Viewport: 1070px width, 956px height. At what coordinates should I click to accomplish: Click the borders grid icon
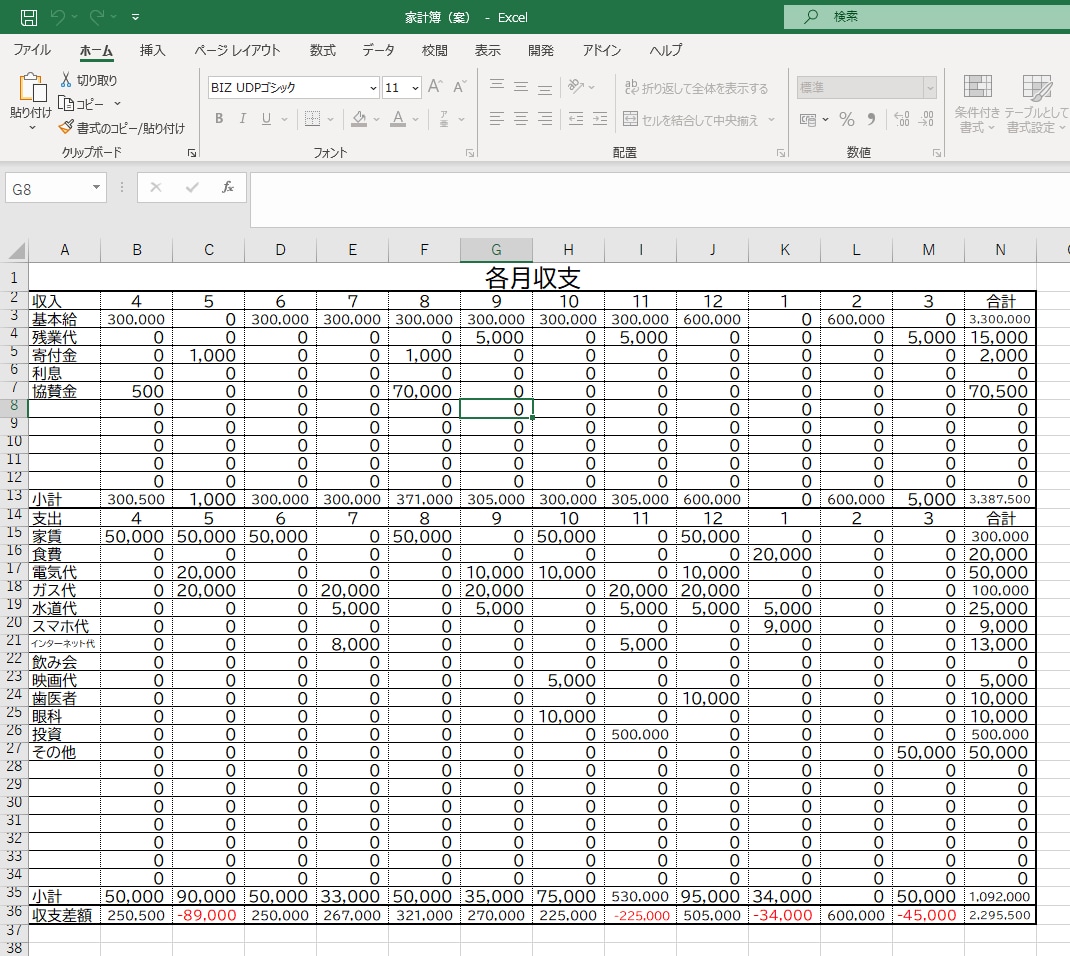[313, 119]
